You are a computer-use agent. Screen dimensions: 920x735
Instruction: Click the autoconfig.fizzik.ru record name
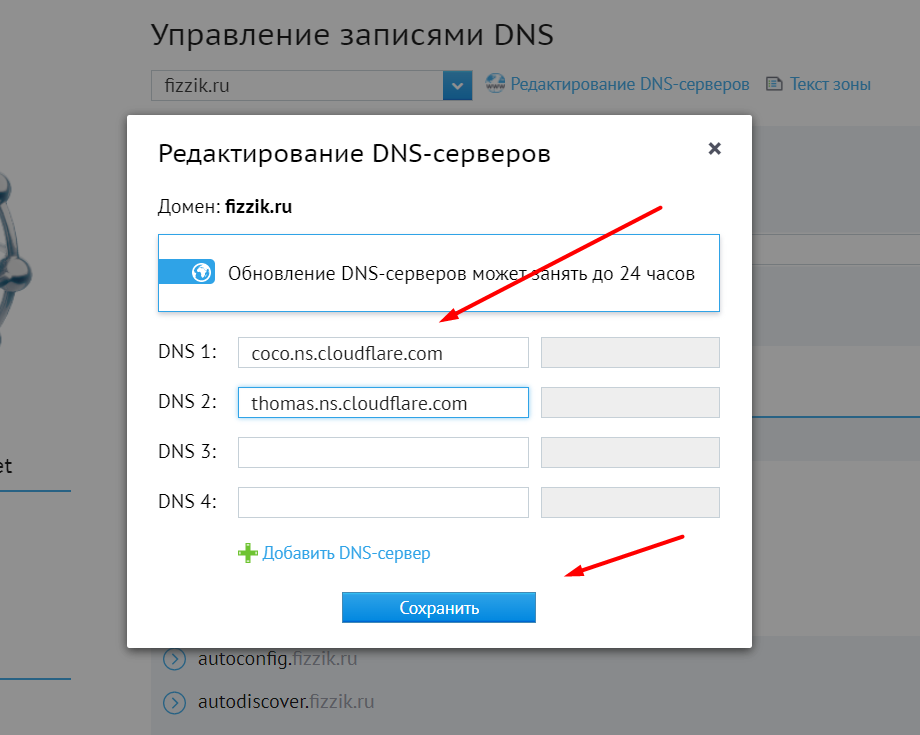pos(277,659)
